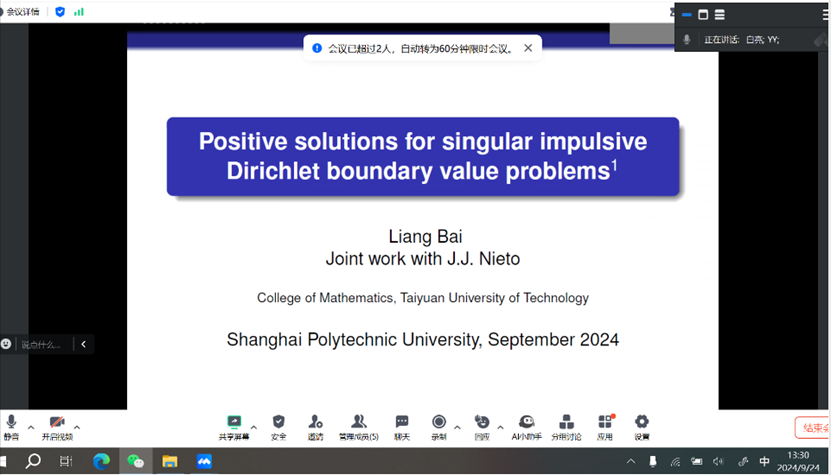Open meeting Settings (设置)
Screen dimensions: 831x475
tap(642, 424)
